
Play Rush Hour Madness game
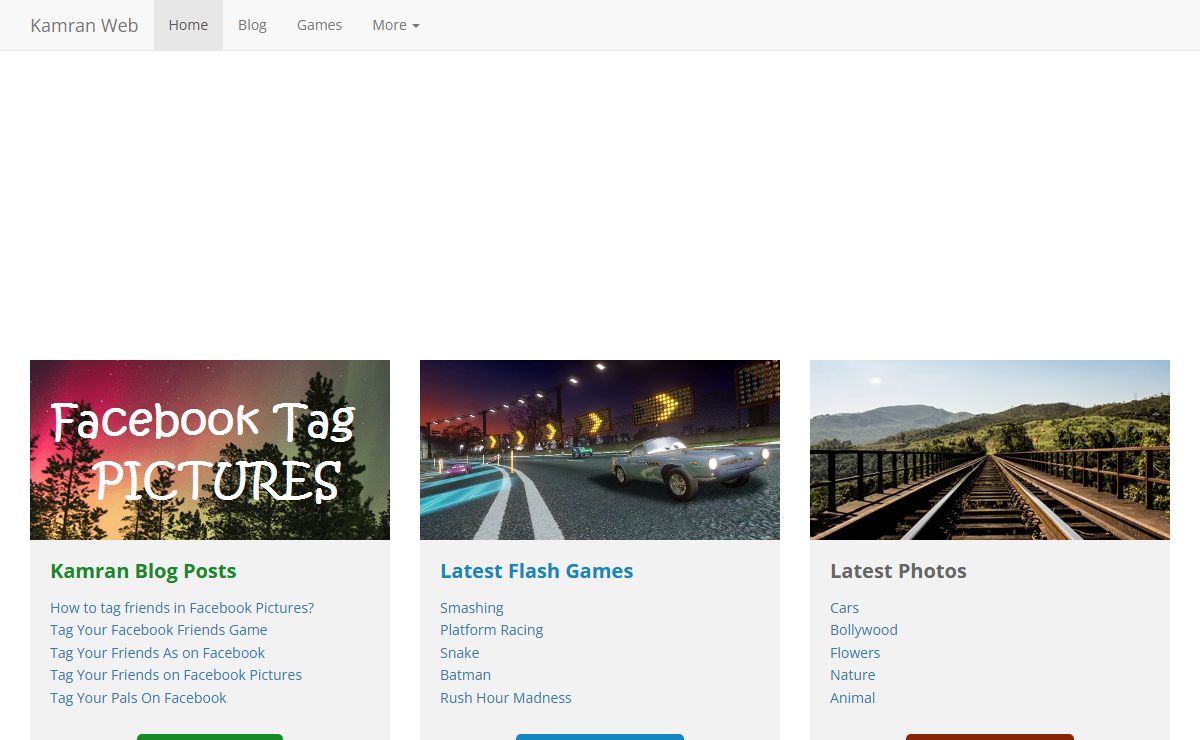506,698
